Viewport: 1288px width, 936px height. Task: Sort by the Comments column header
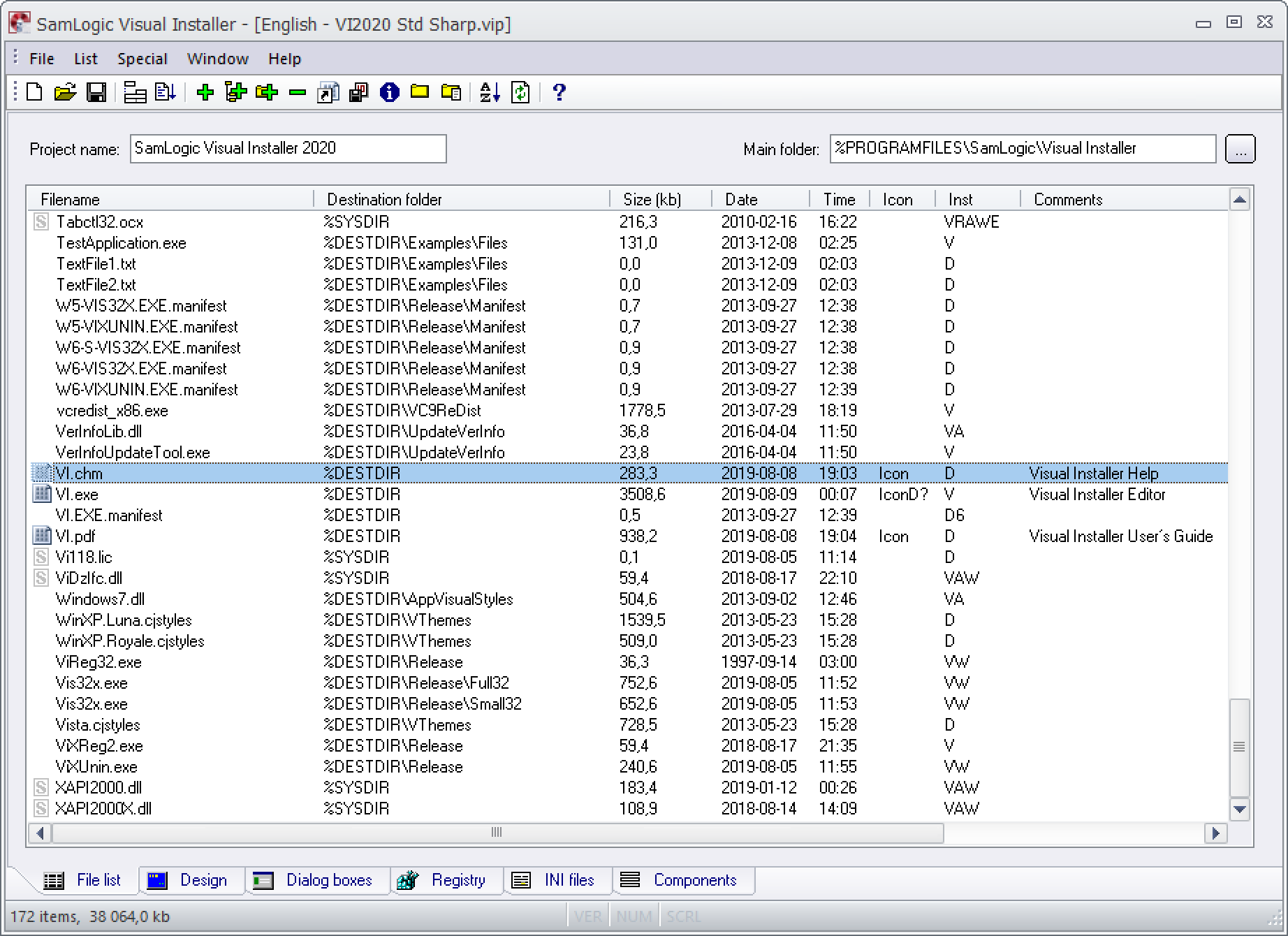(1125, 200)
